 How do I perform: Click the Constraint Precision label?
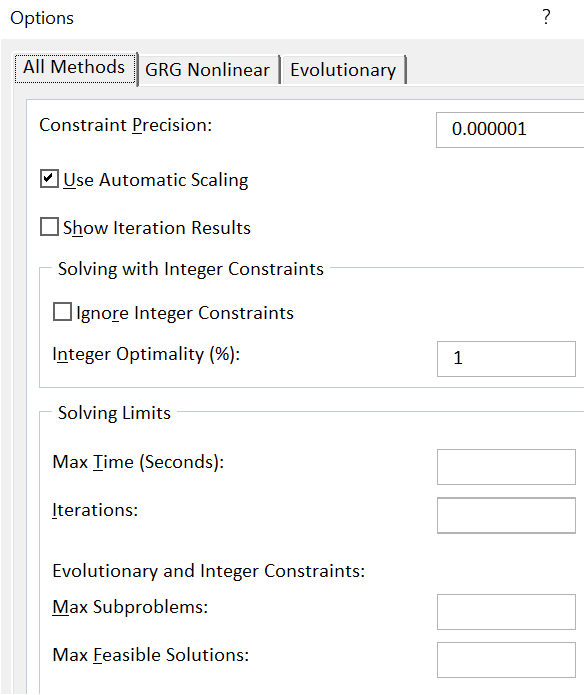coord(126,125)
